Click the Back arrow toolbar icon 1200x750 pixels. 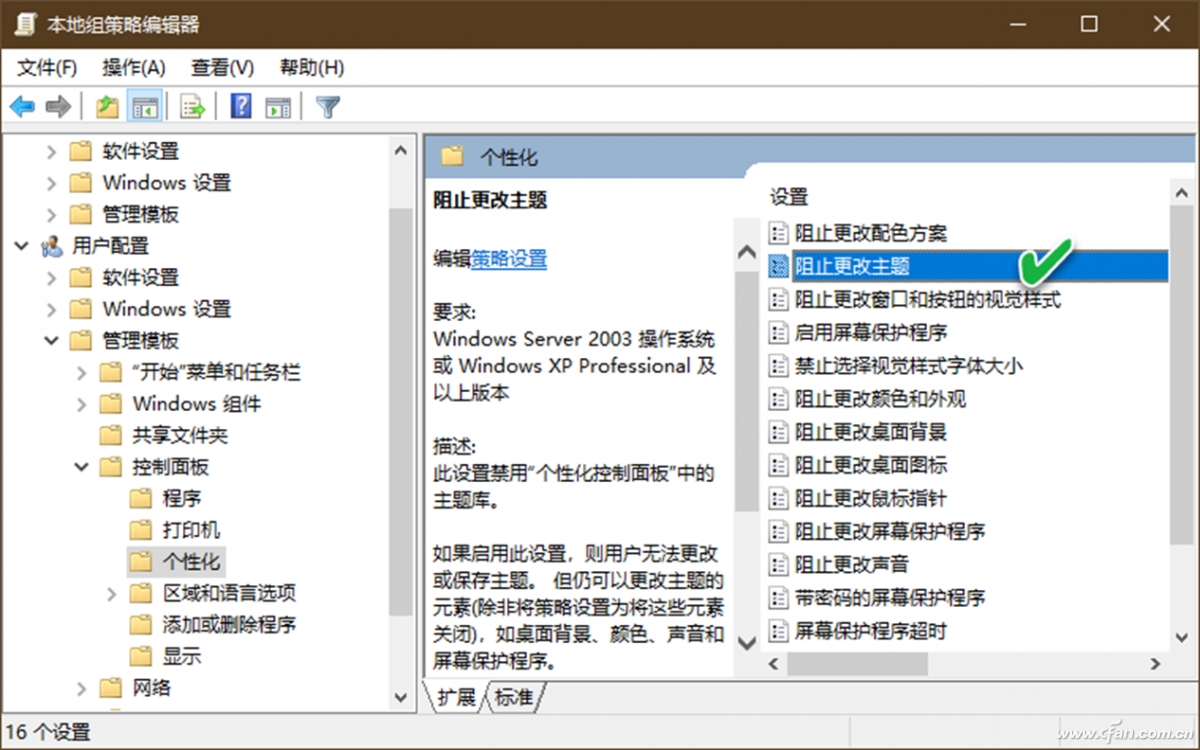(22, 106)
